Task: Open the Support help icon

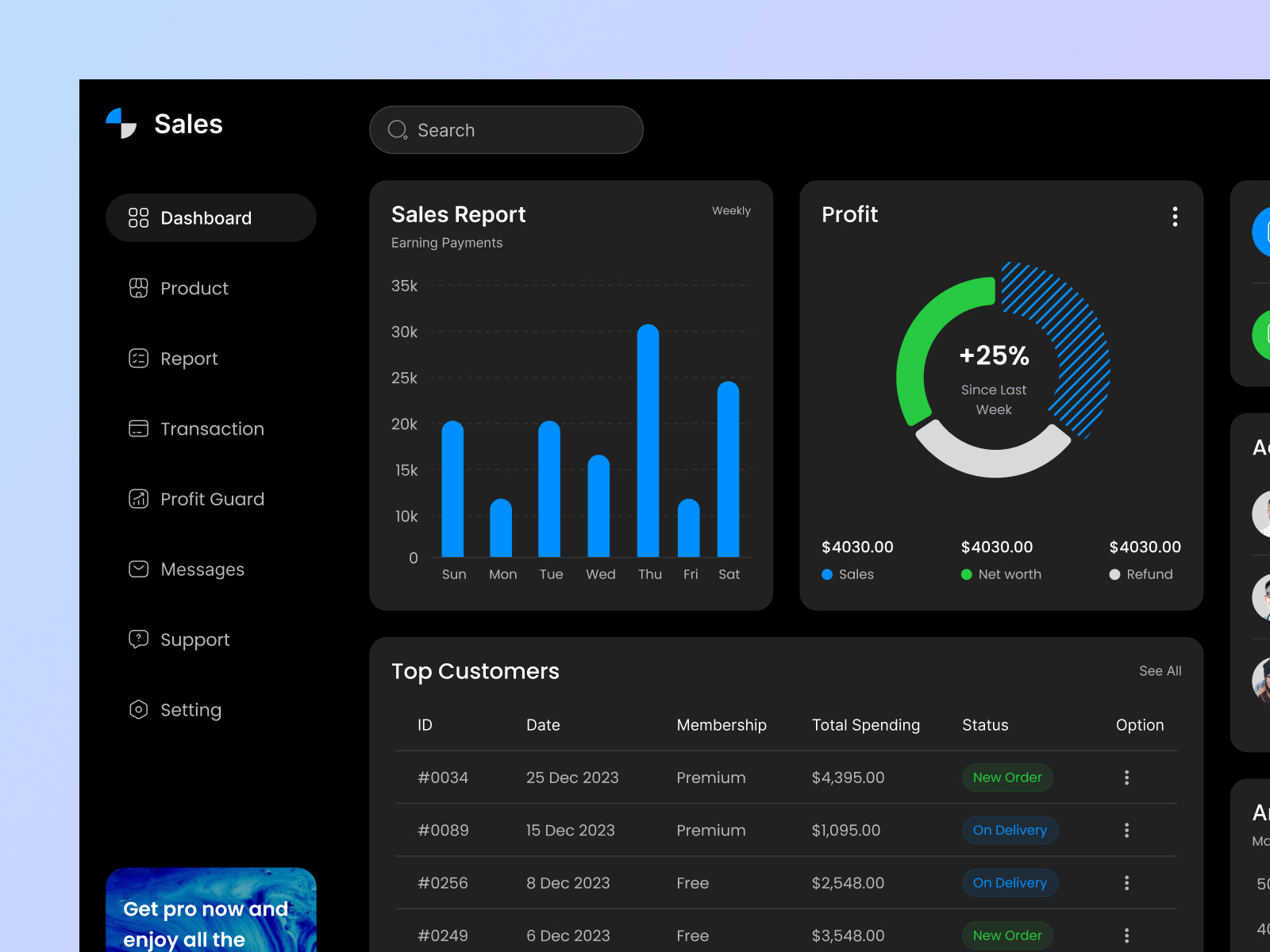Action: (x=139, y=639)
